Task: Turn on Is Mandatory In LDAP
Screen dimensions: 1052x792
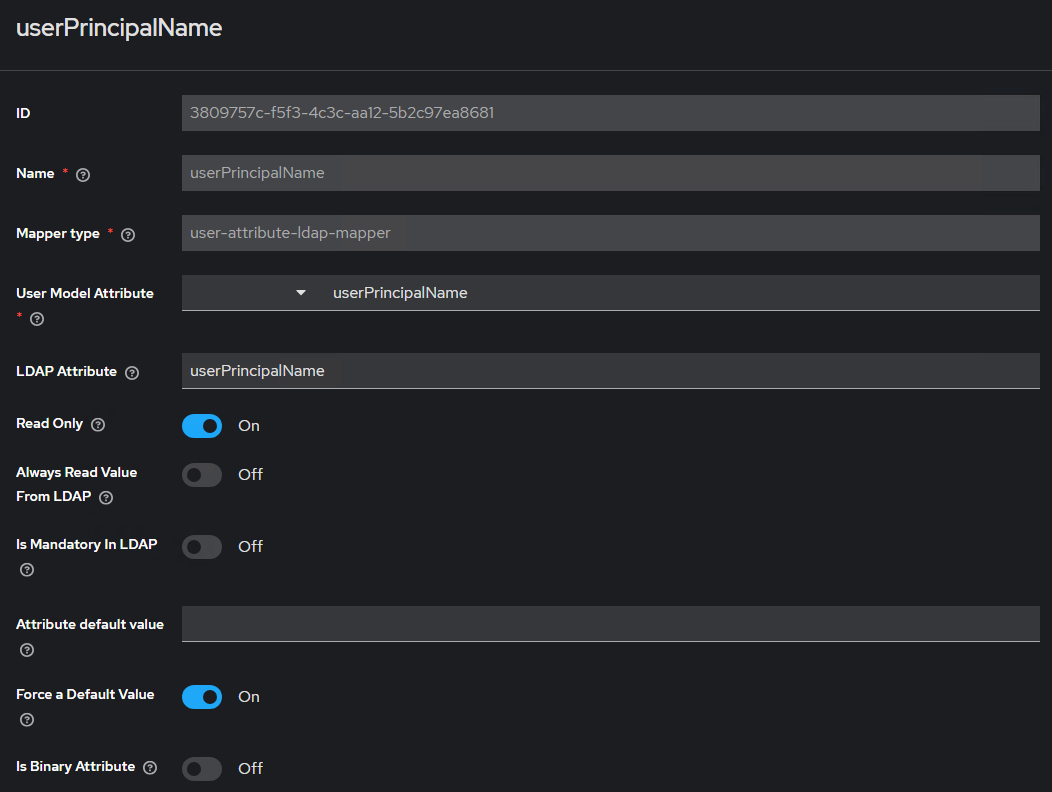Action: point(202,547)
